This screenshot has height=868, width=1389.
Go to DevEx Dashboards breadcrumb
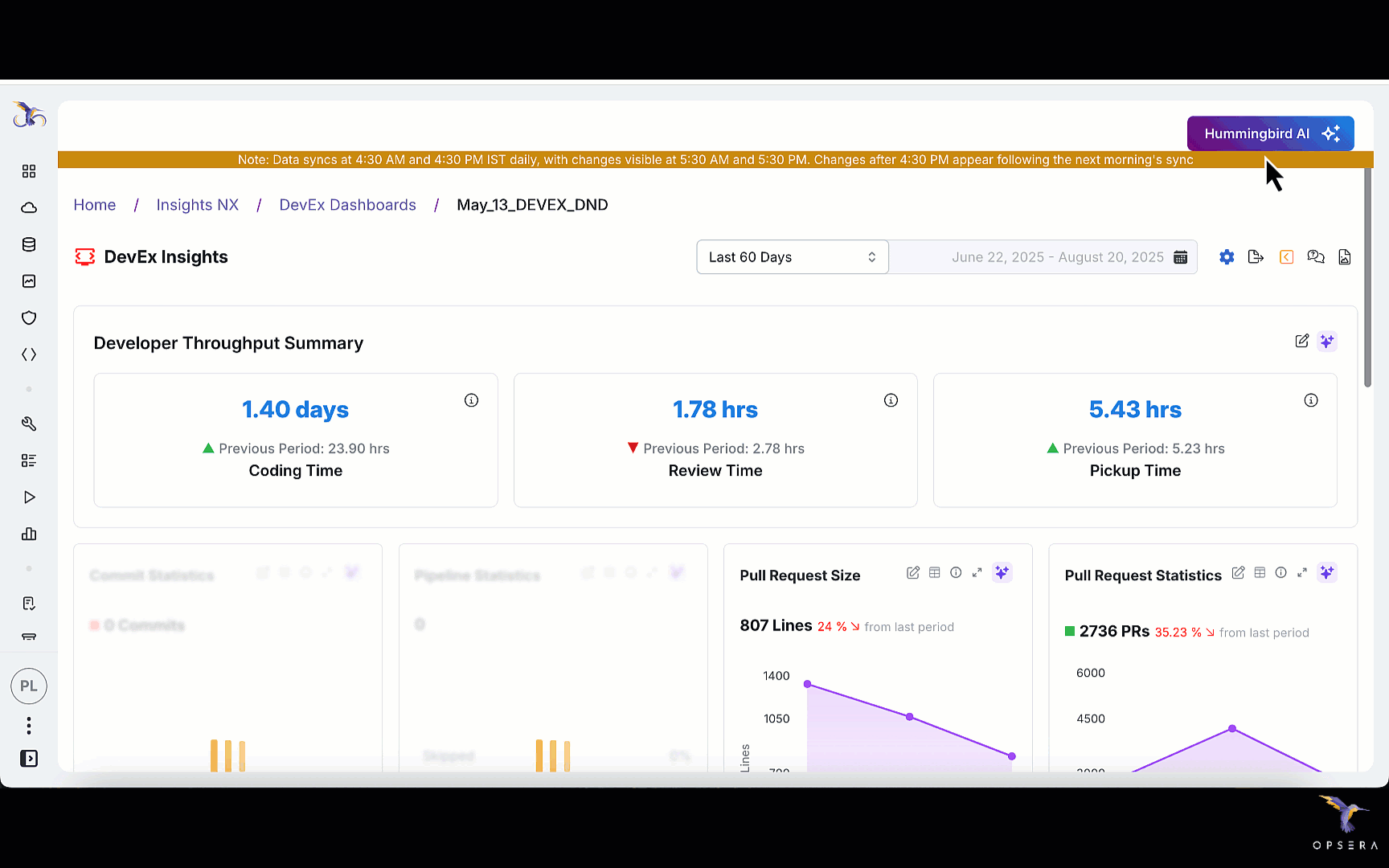347,205
